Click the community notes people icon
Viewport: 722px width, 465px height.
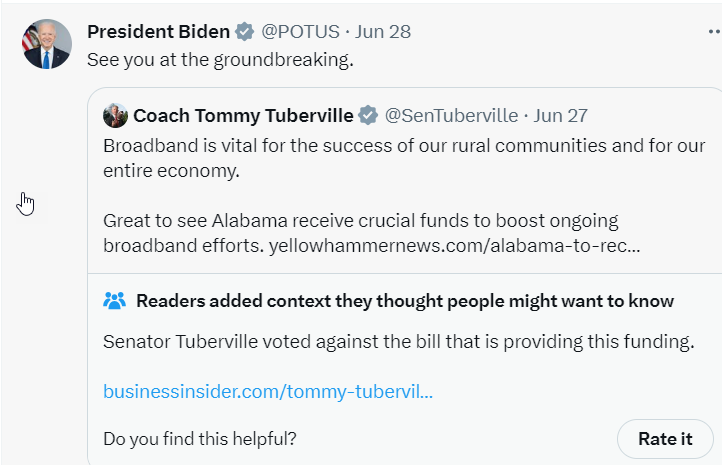click(x=115, y=301)
